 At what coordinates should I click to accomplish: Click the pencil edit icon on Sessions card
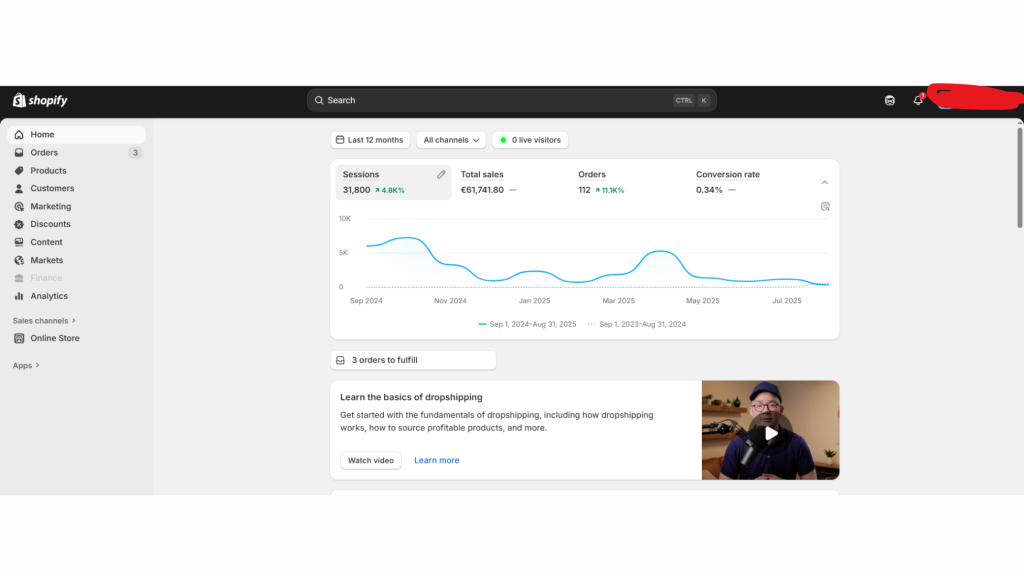441,175
